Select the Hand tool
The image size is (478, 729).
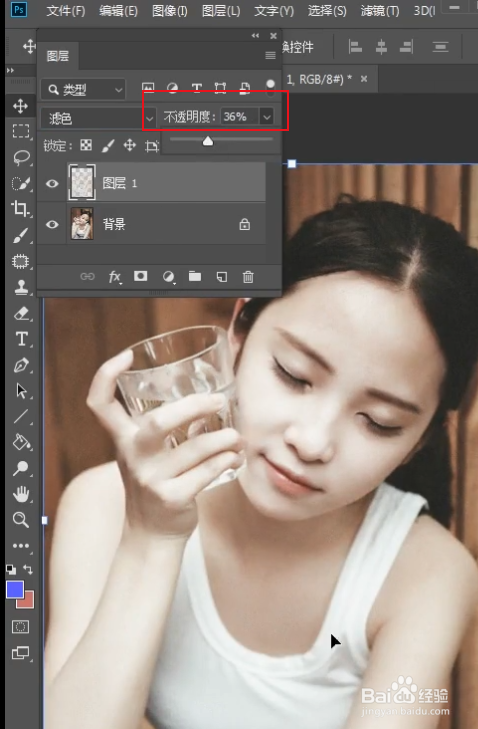(21, 494)
